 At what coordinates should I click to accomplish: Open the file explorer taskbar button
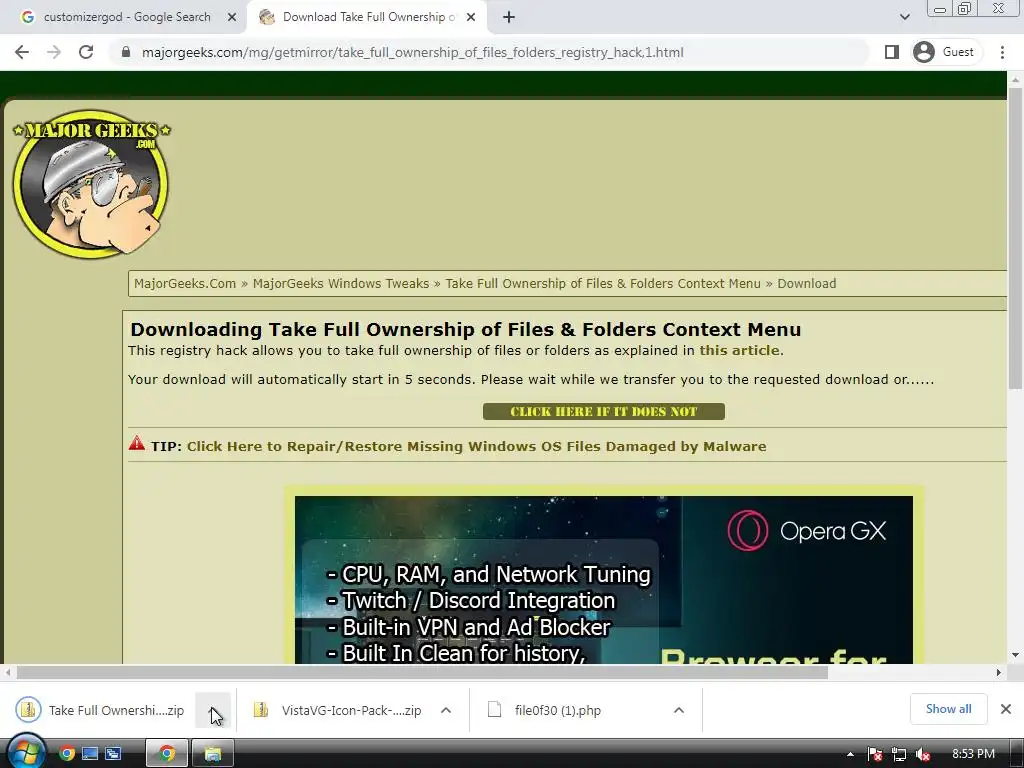[213, 754]
